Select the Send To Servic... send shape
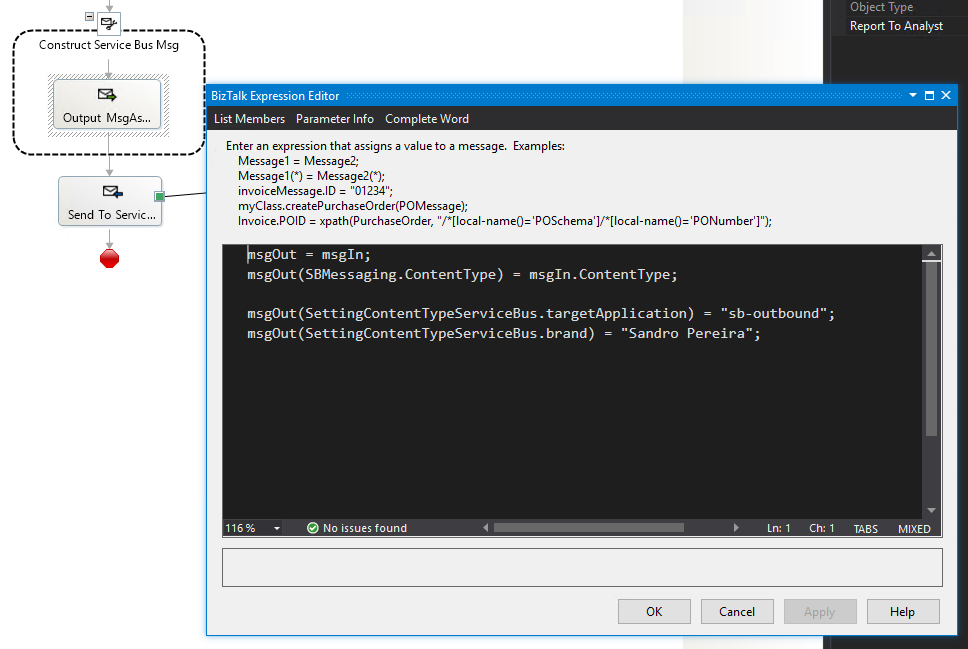 pos(109,201)
